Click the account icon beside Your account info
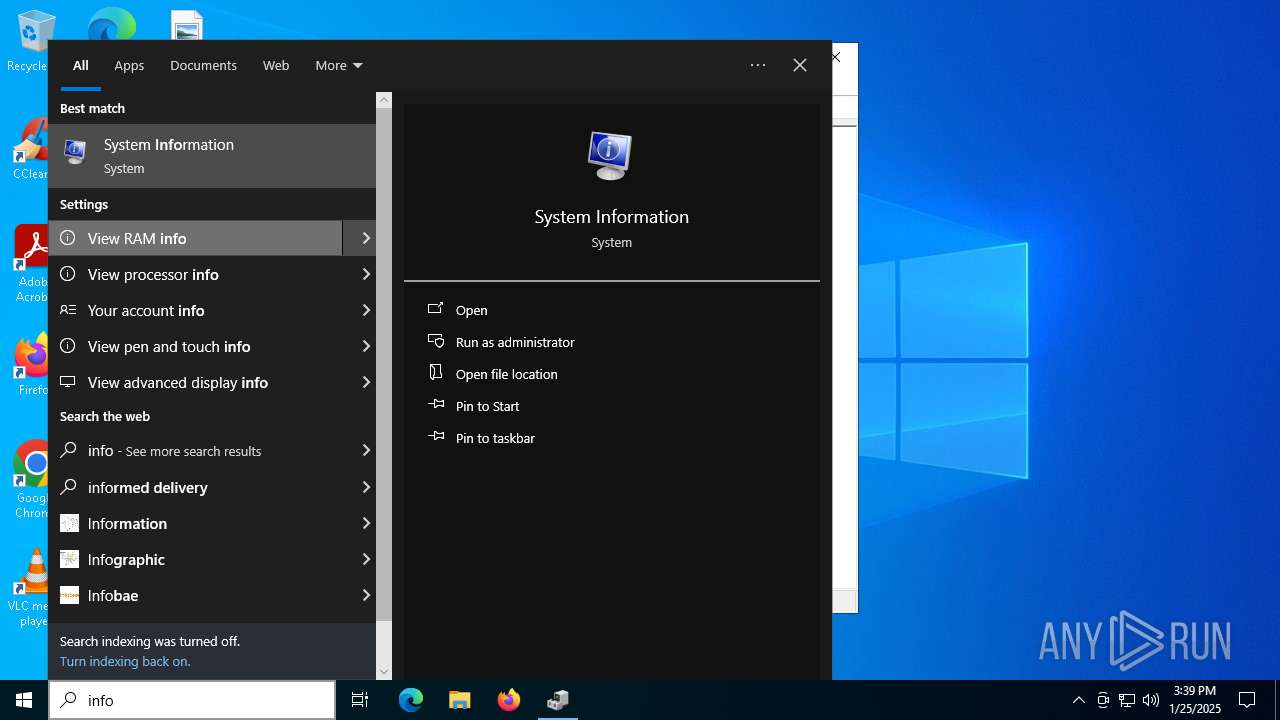 pyautogui.click(x=68, y=310)
